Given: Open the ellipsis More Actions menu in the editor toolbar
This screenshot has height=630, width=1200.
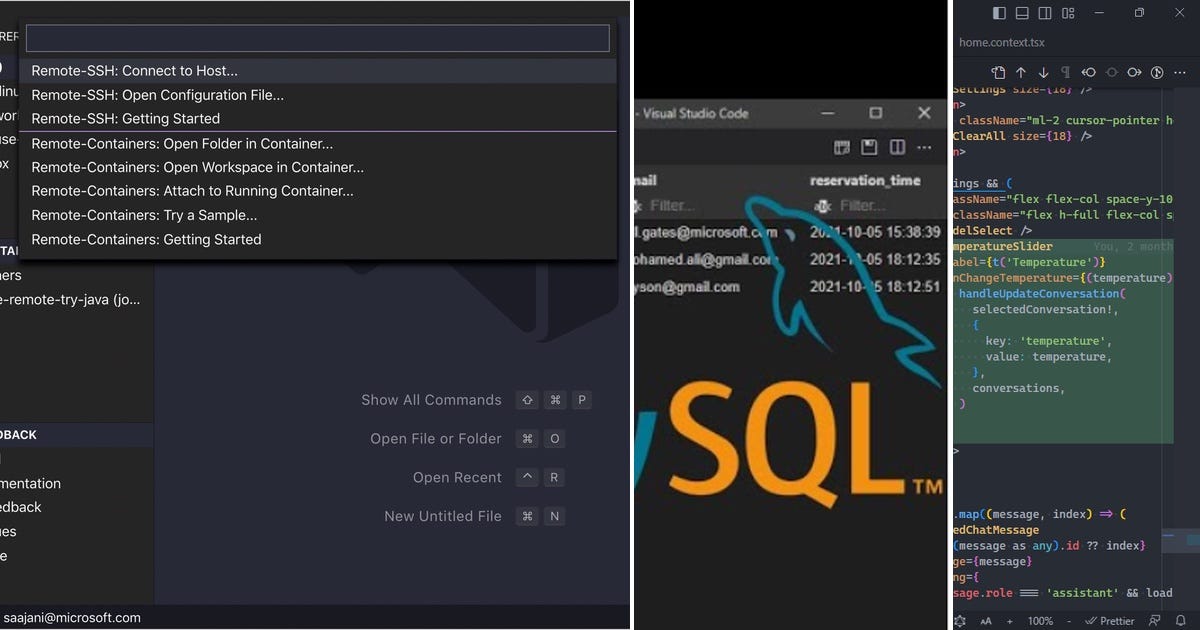Looking at the screenshot, I should point(1180,72).
